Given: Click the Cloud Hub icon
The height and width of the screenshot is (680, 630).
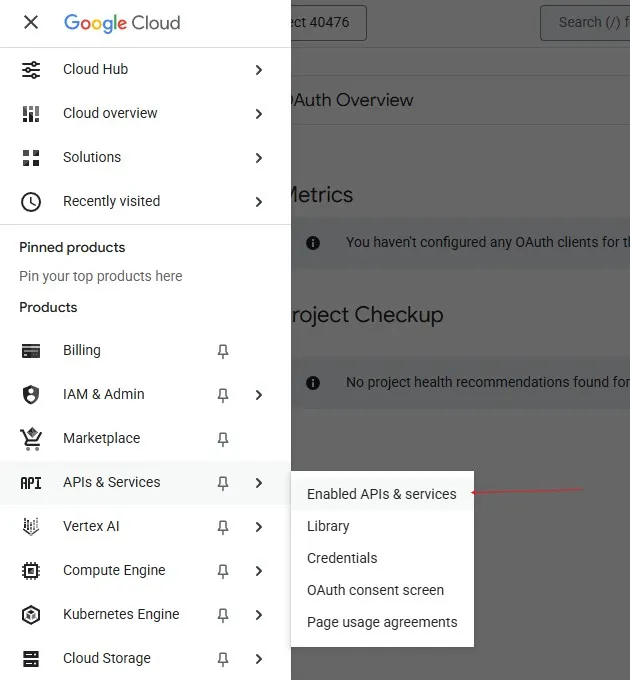Looking at the screenshot, I should point(31,70).
